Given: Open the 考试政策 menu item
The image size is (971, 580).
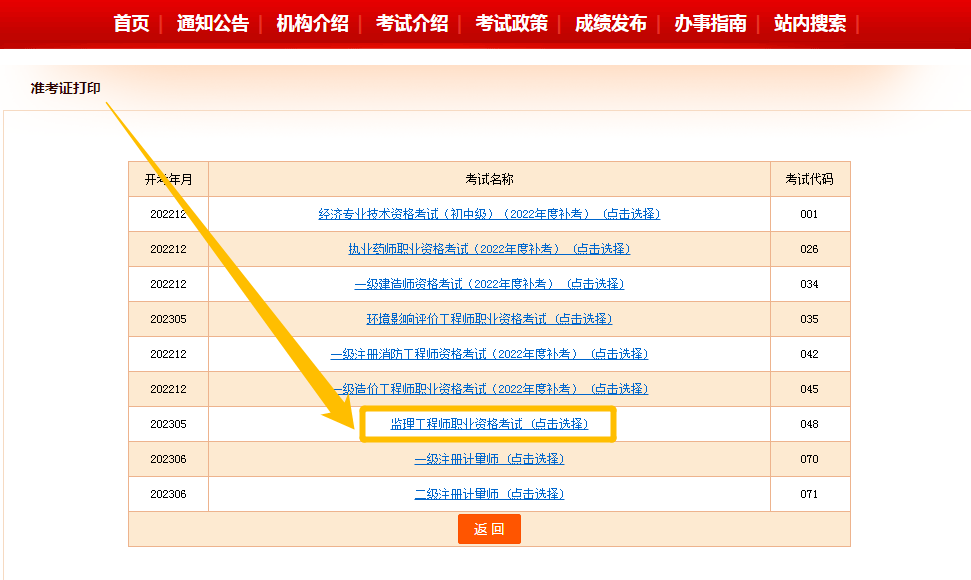Looking at the screenshot, I should point(512,24).
